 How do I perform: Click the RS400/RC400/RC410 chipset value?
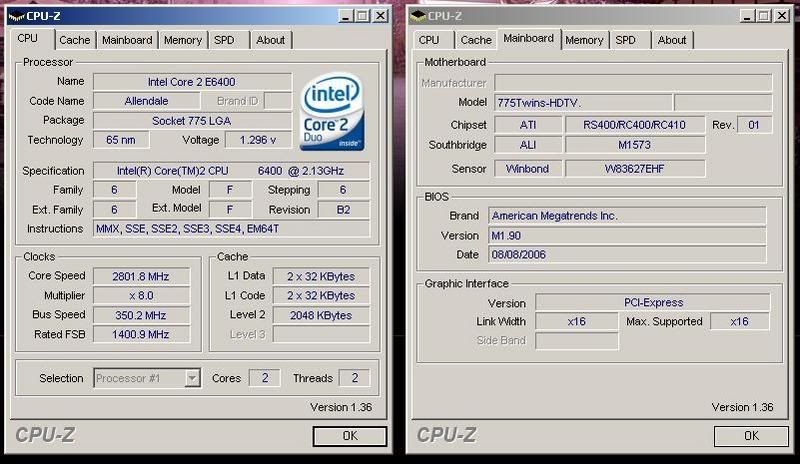(635, 125)
